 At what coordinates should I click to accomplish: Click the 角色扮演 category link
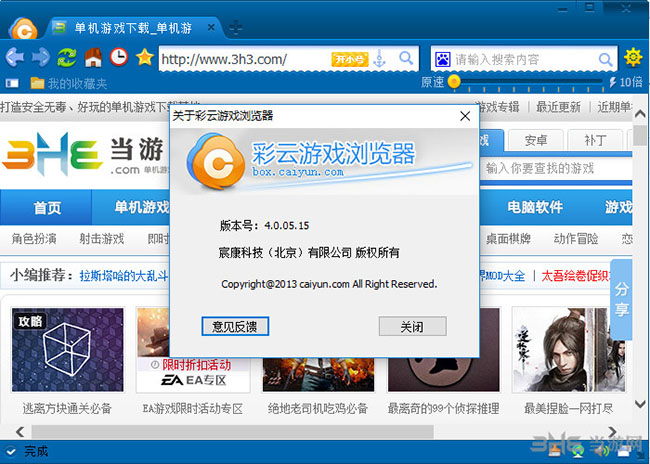click(34, 239)
